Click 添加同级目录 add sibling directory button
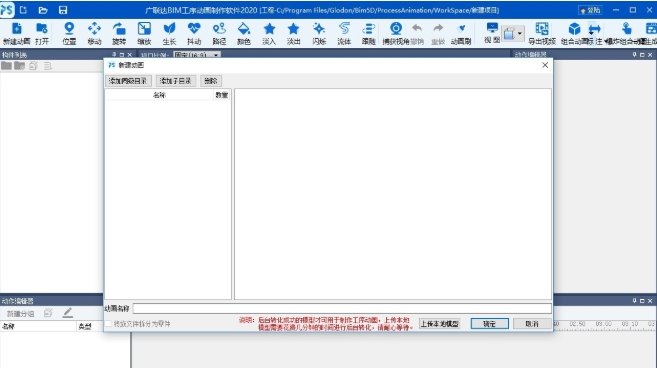657x368 pixels. [128, 81]
